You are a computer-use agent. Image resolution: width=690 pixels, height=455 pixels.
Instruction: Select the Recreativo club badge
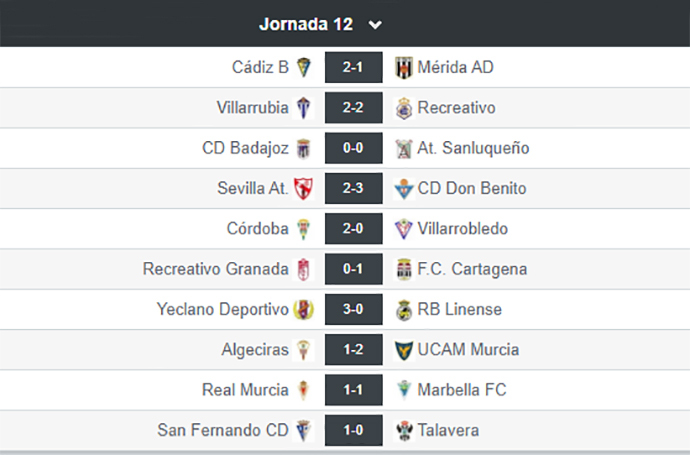tap(404, 108)
